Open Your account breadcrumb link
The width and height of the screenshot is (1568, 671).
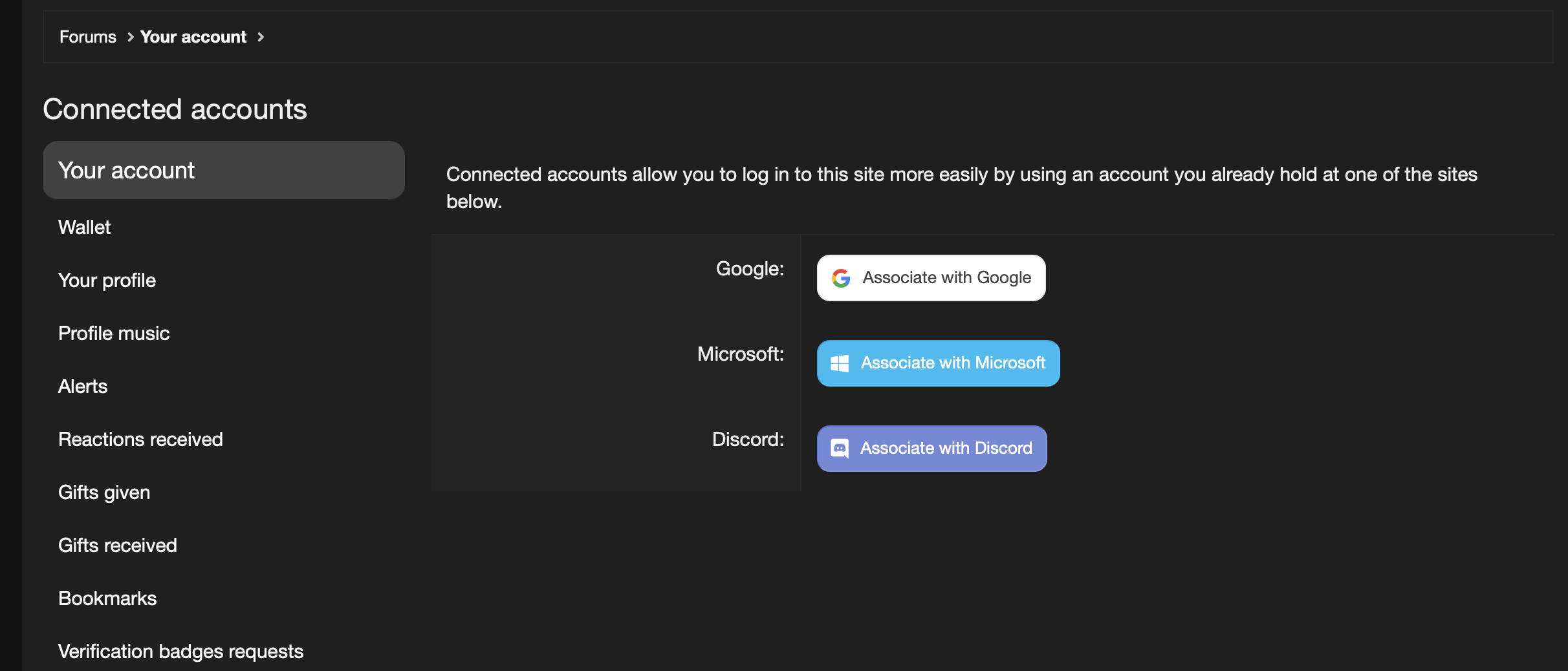(193, 37)
